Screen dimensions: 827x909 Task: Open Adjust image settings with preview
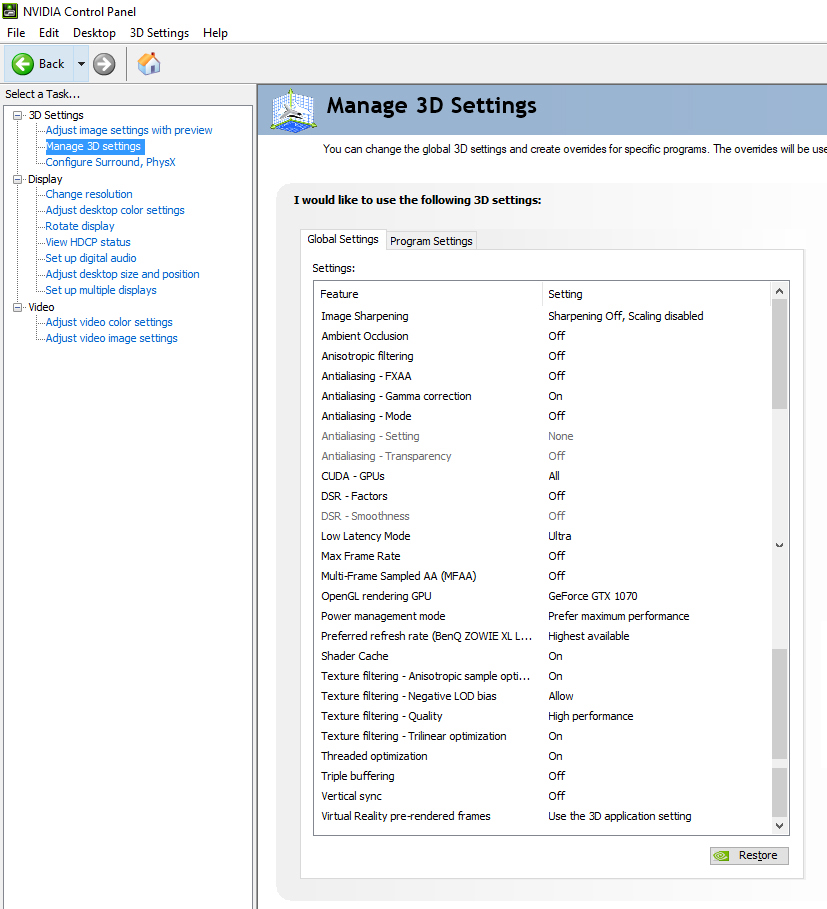129,130
